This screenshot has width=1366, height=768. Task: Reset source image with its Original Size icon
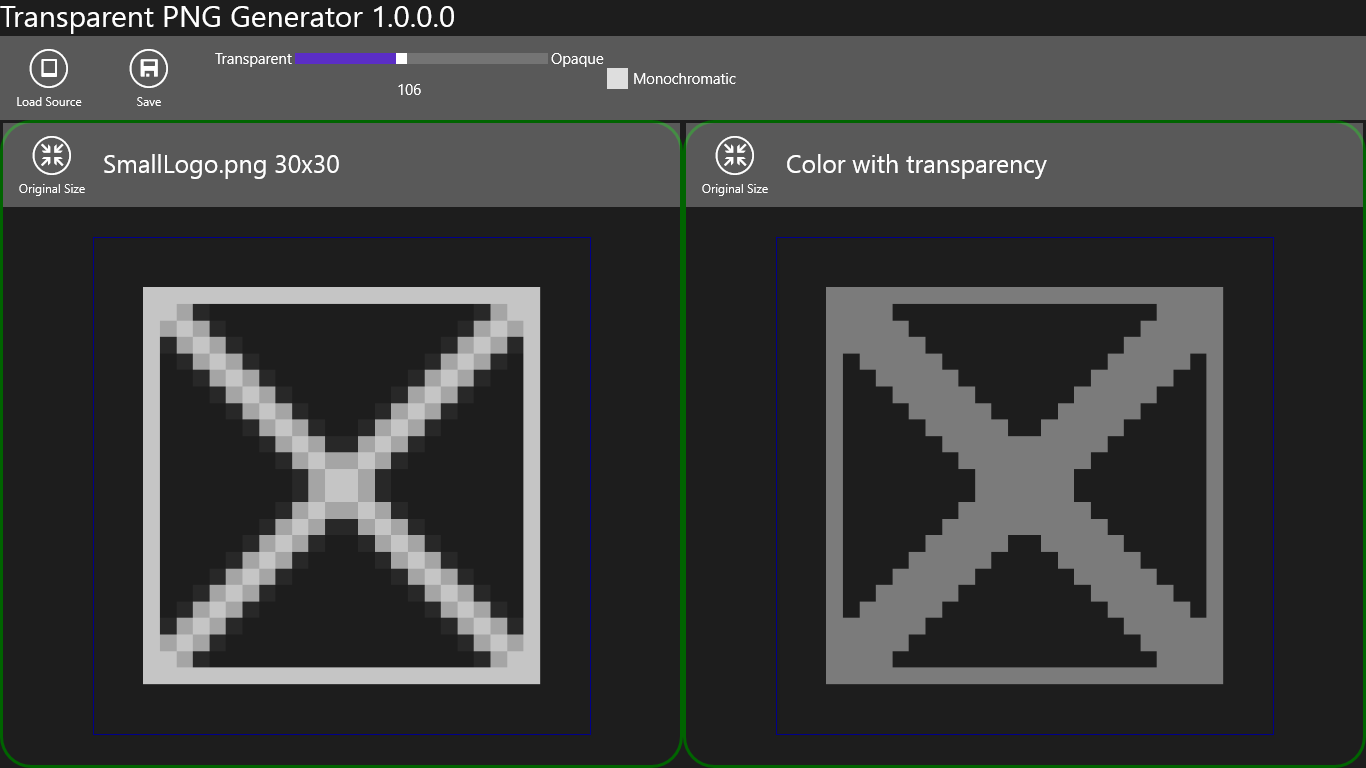pos(52,155)
